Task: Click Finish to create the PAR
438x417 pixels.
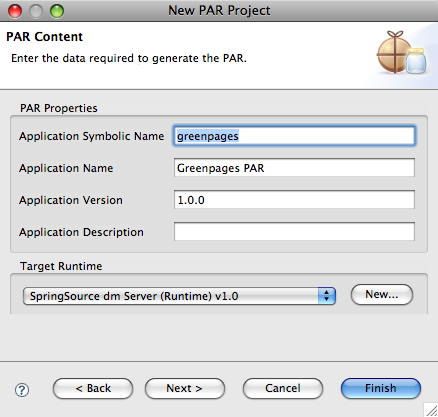Action: [381, 388]
